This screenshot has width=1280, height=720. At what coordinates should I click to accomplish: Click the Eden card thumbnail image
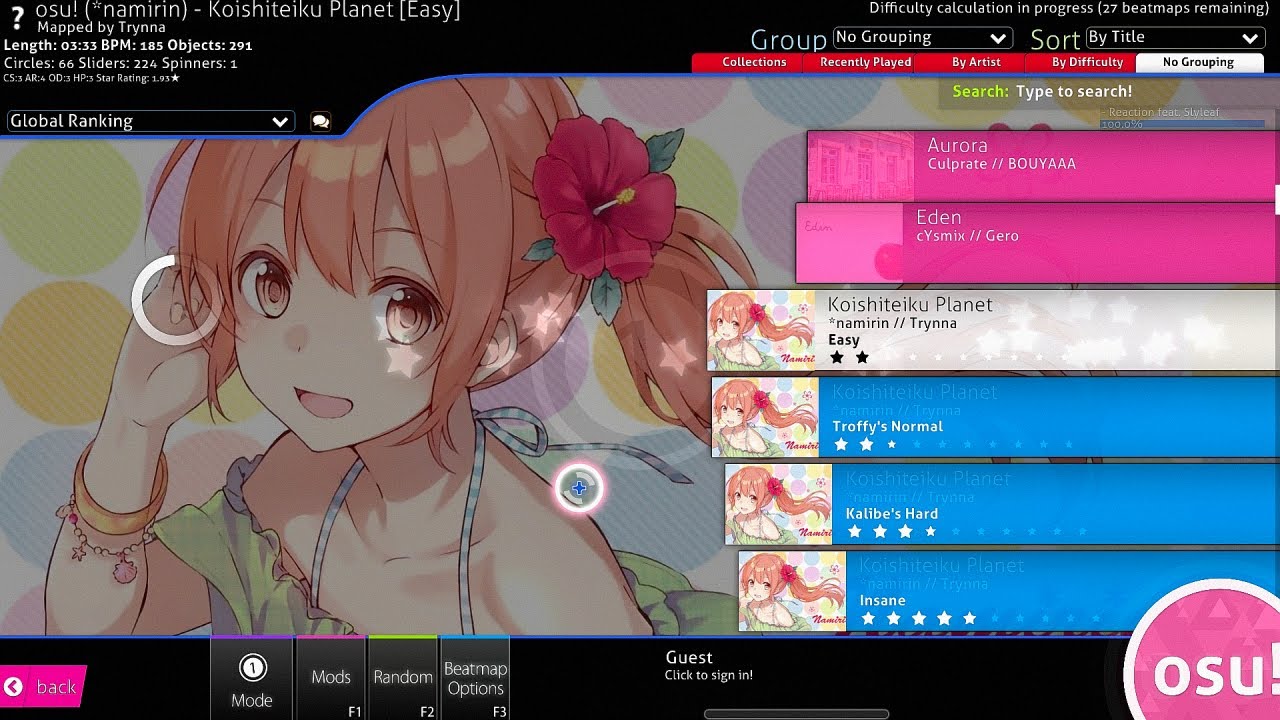coord(849,243)
